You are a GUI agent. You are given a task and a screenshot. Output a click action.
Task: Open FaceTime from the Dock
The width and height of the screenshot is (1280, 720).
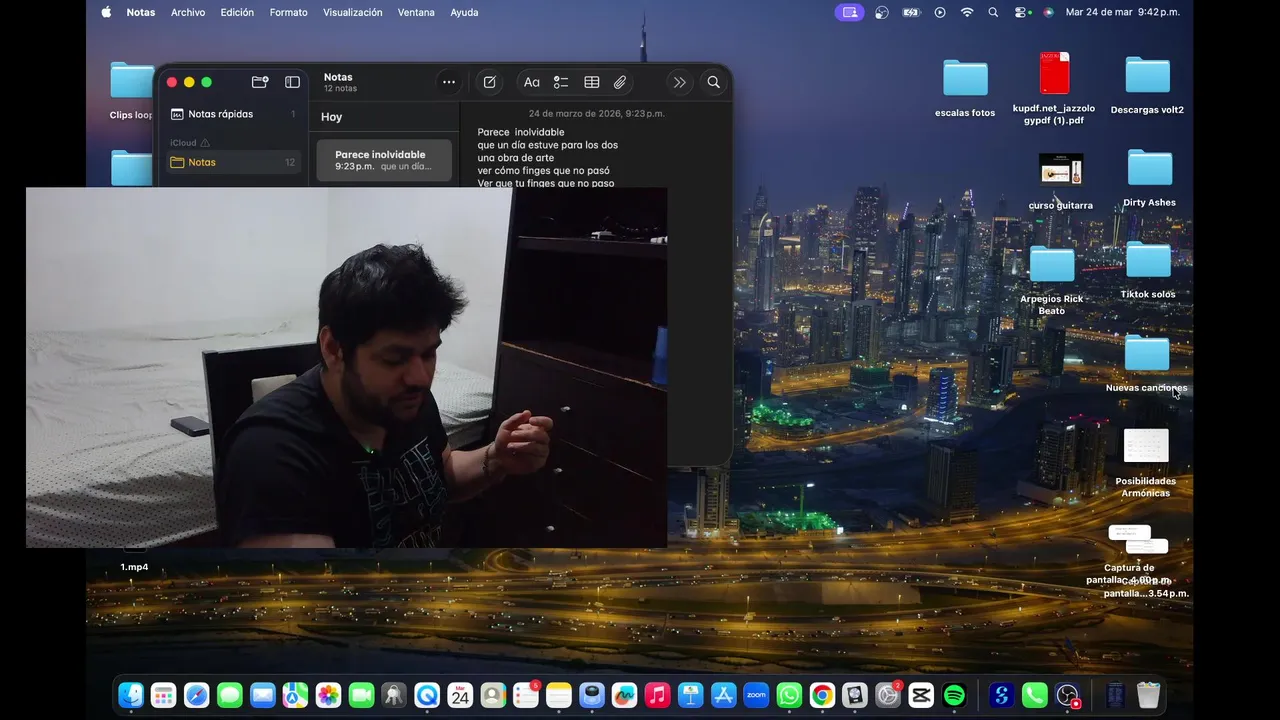pyautogui.click(x=361, y=695)
